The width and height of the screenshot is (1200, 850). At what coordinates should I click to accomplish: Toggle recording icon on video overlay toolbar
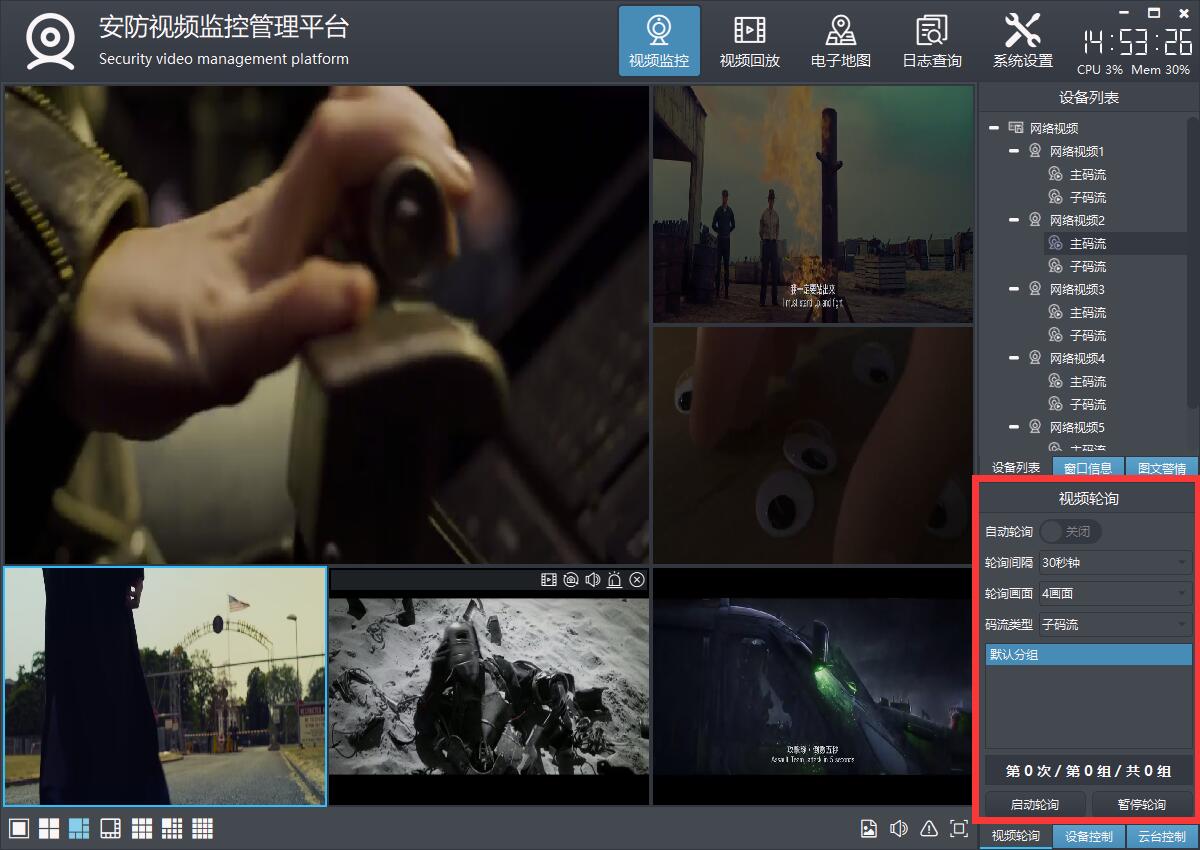548,579
